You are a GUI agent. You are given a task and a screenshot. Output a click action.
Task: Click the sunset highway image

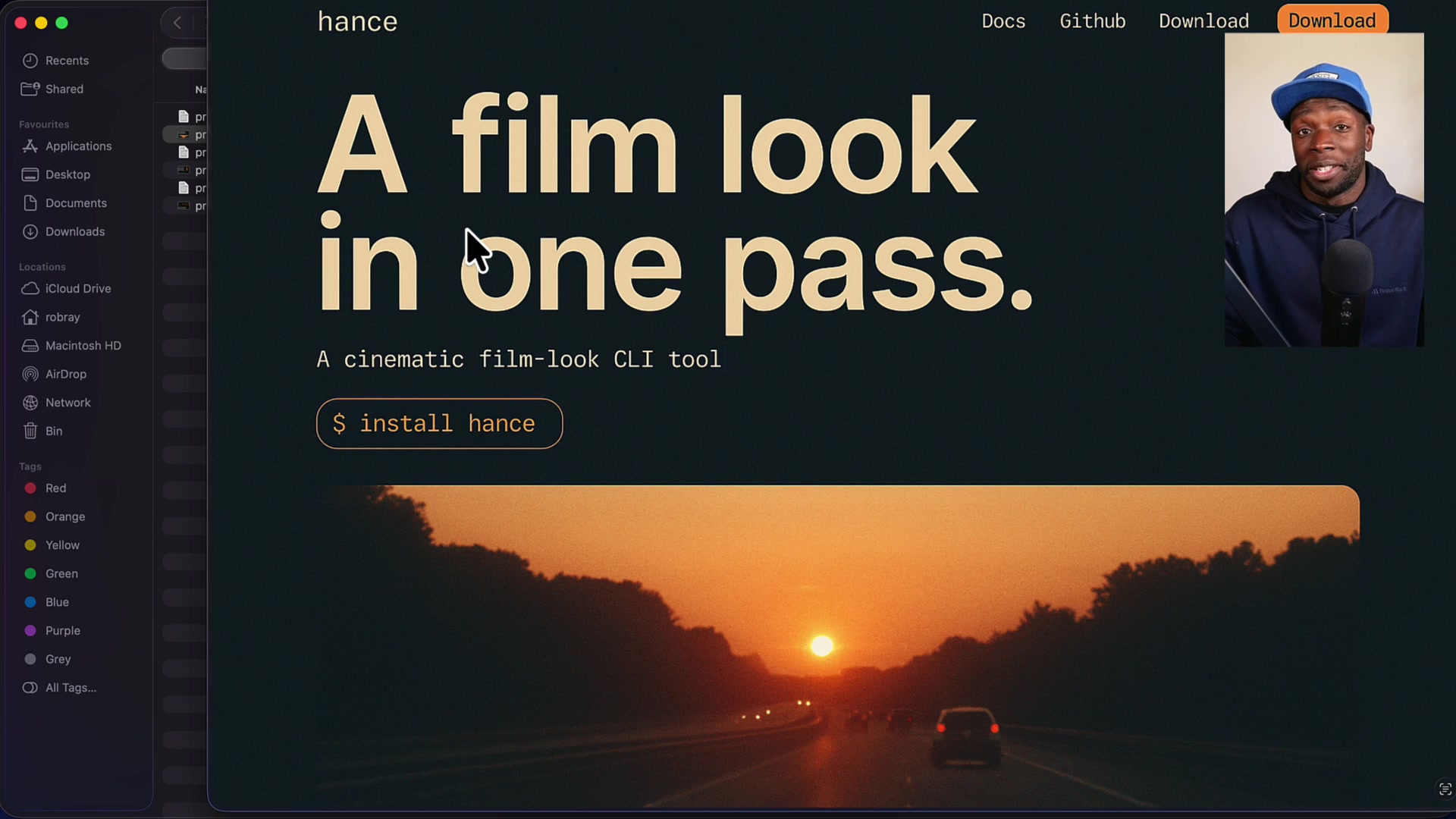point(838,646)
